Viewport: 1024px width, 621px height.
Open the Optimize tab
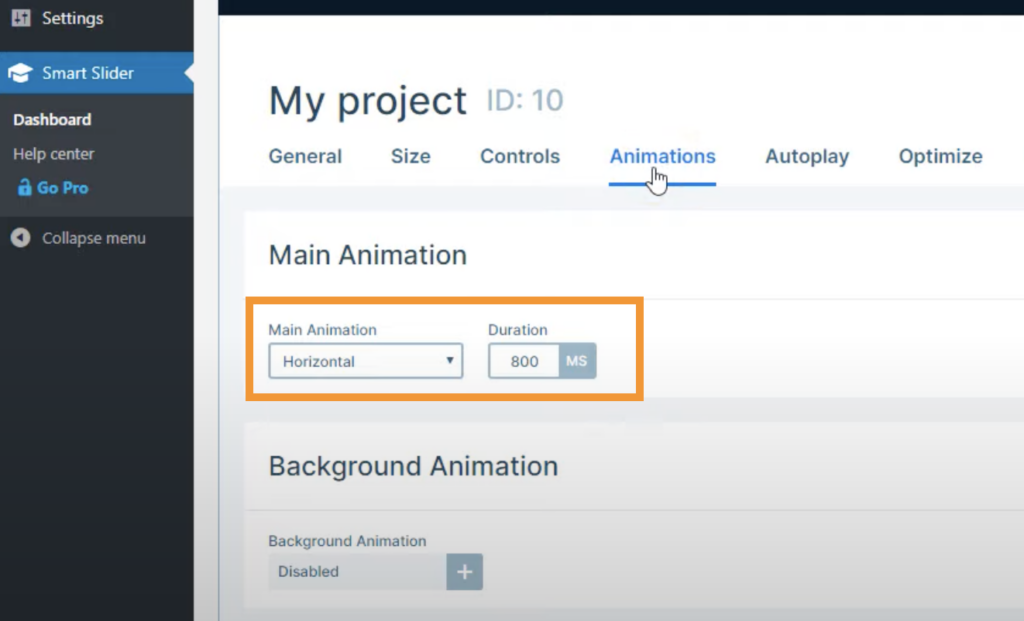coord(940,156)
